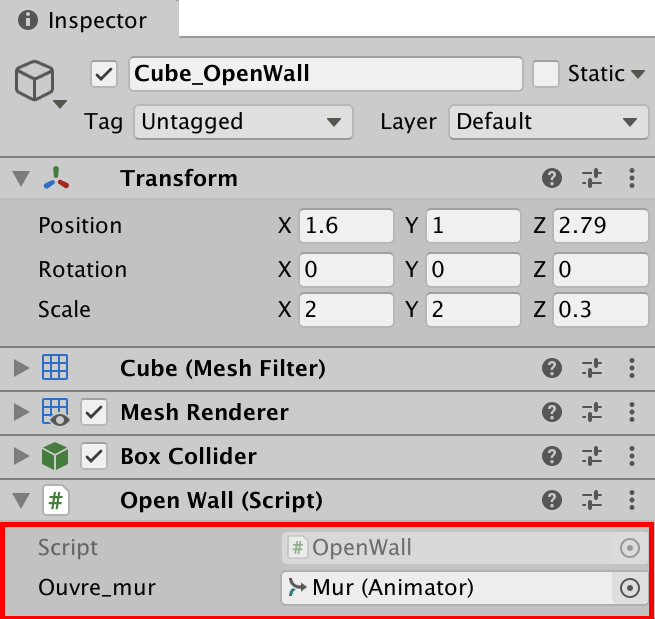Image resolution: width=655 pixels, height=619 pixels.
Task: Collapse the Transform component foldout
Action: coord(21,179)
